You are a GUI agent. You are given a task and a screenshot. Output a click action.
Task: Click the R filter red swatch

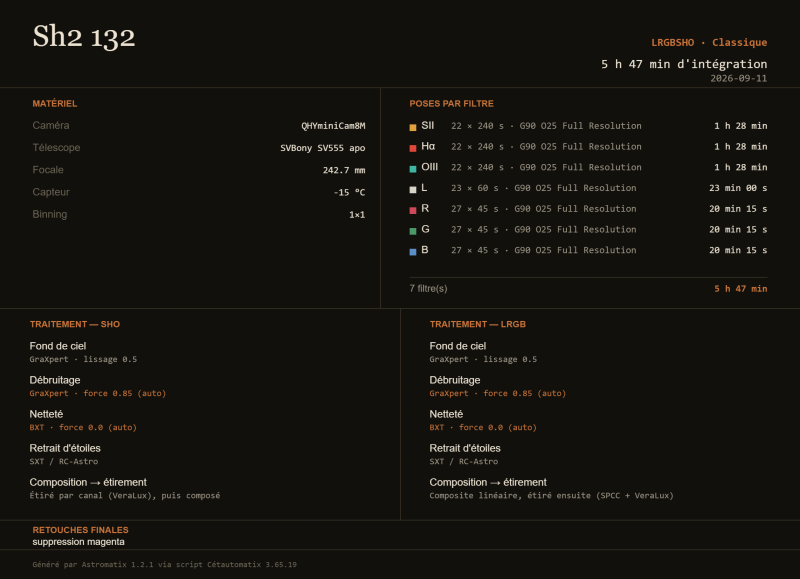pyautogui.click(x=413, y=210)
